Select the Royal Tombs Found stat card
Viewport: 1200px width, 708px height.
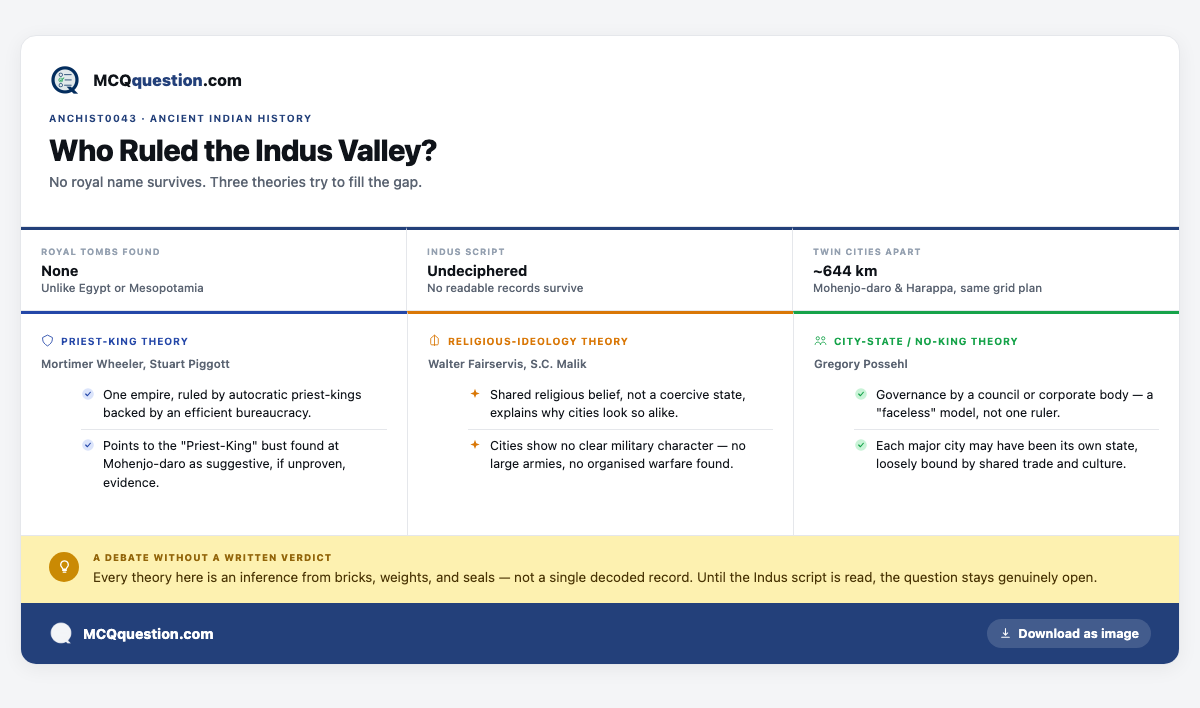[x=214, y=271]
